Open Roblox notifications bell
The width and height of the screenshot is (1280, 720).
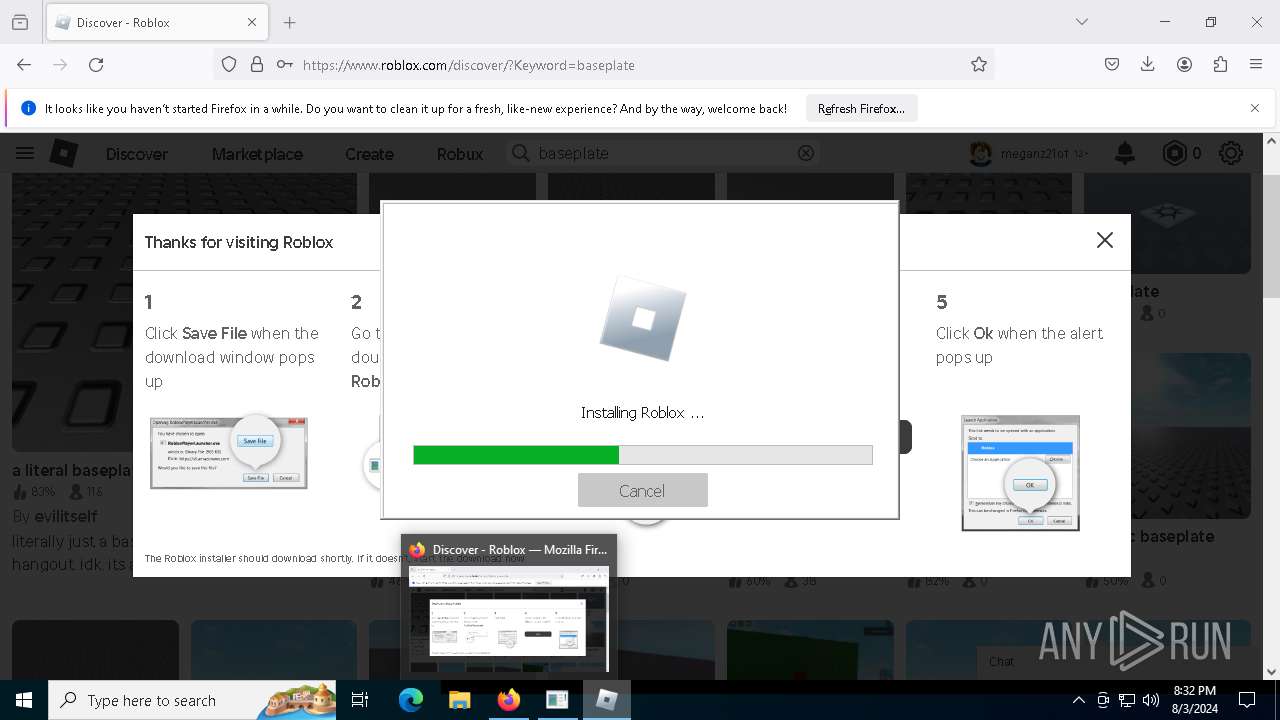[x=1125, y=153]
